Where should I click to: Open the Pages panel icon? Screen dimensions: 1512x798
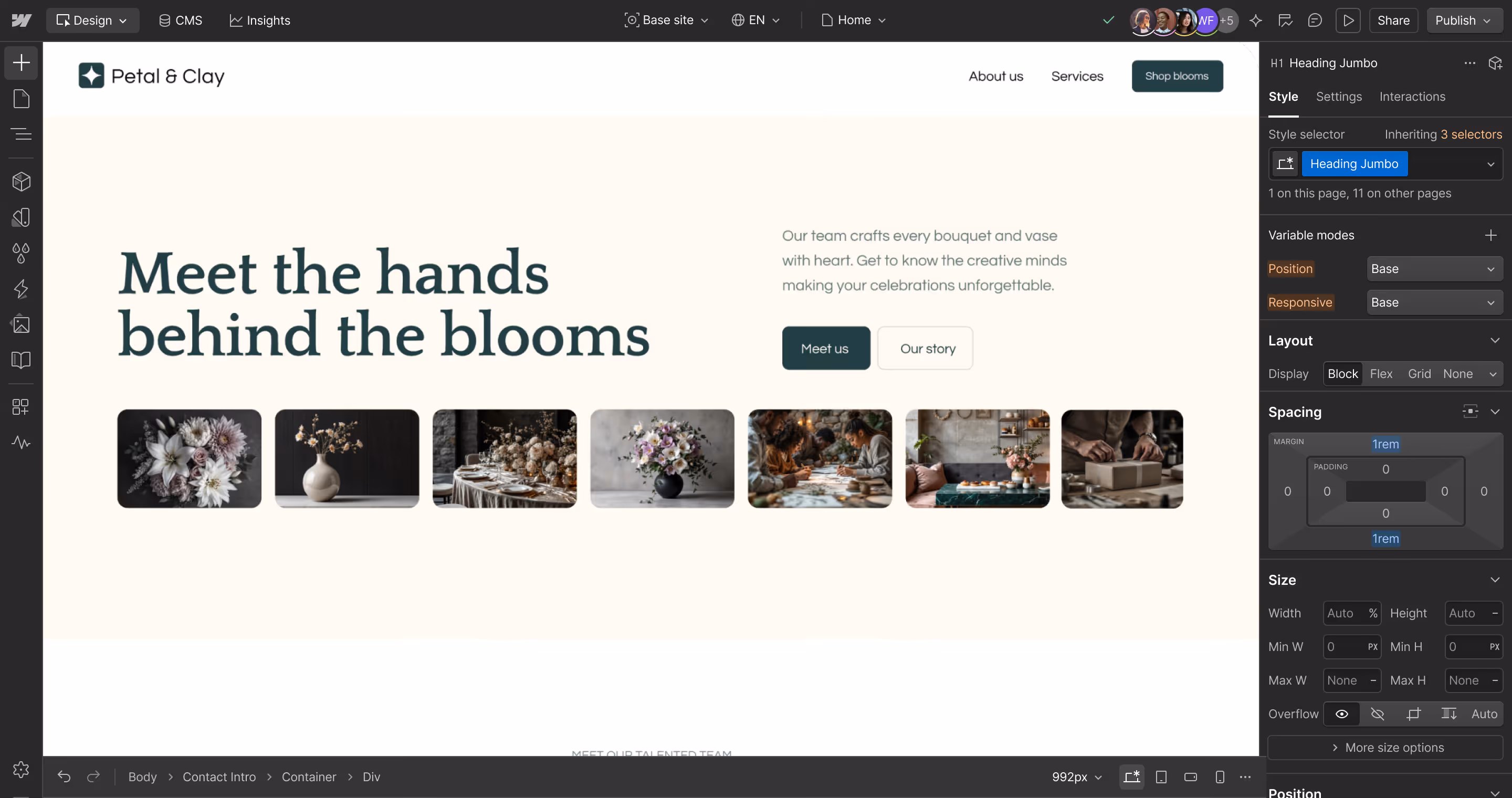[x=21, y=99]
